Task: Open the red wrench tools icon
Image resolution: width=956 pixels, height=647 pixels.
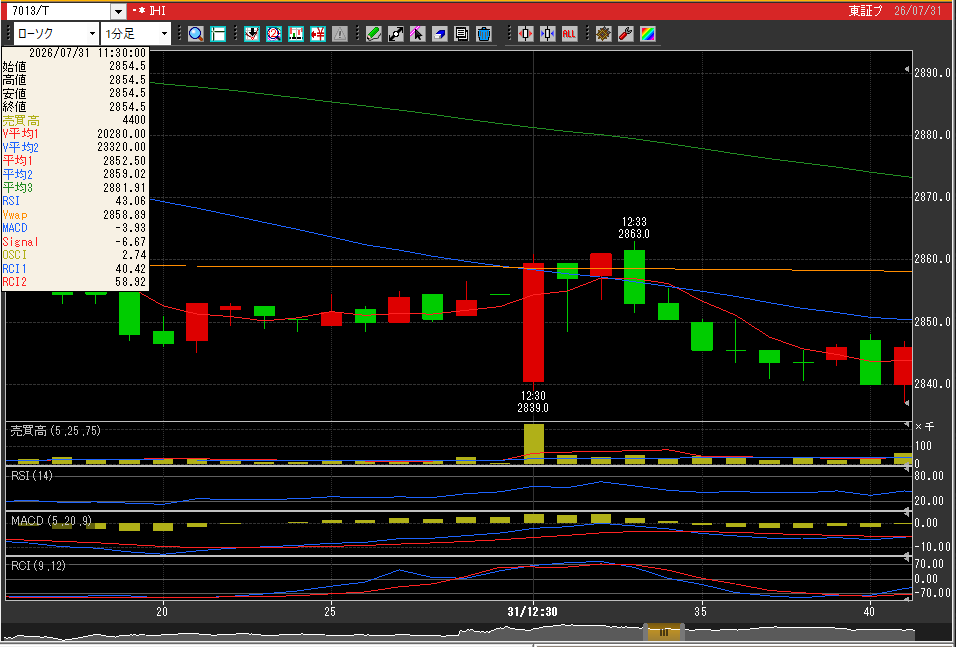Action: click(626, 34)
